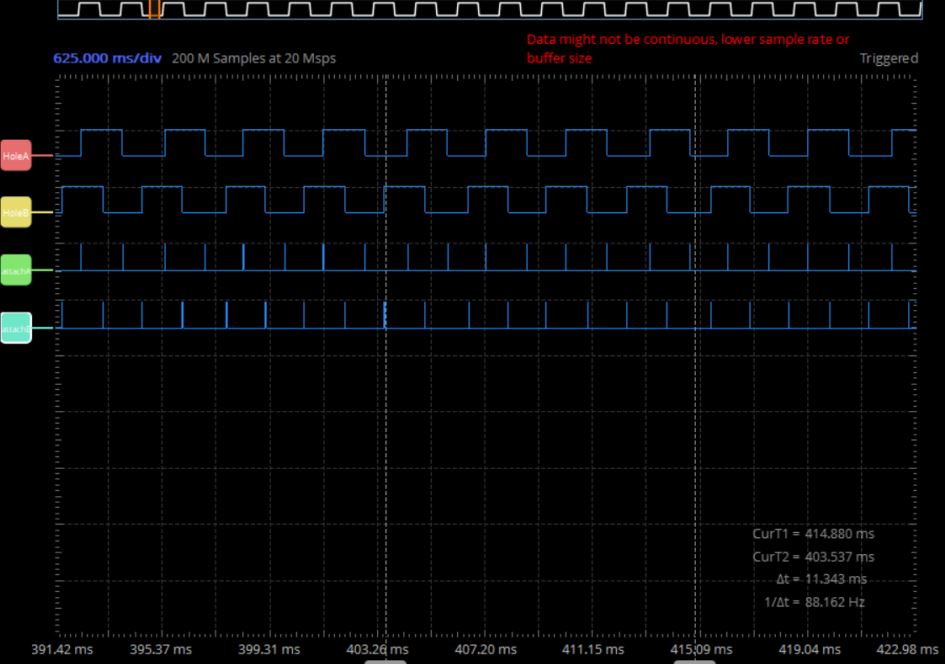Viewport: 945px width, 664px height.
Task: Click the right end of the overview waveform strip
Action: coord(915,9)
